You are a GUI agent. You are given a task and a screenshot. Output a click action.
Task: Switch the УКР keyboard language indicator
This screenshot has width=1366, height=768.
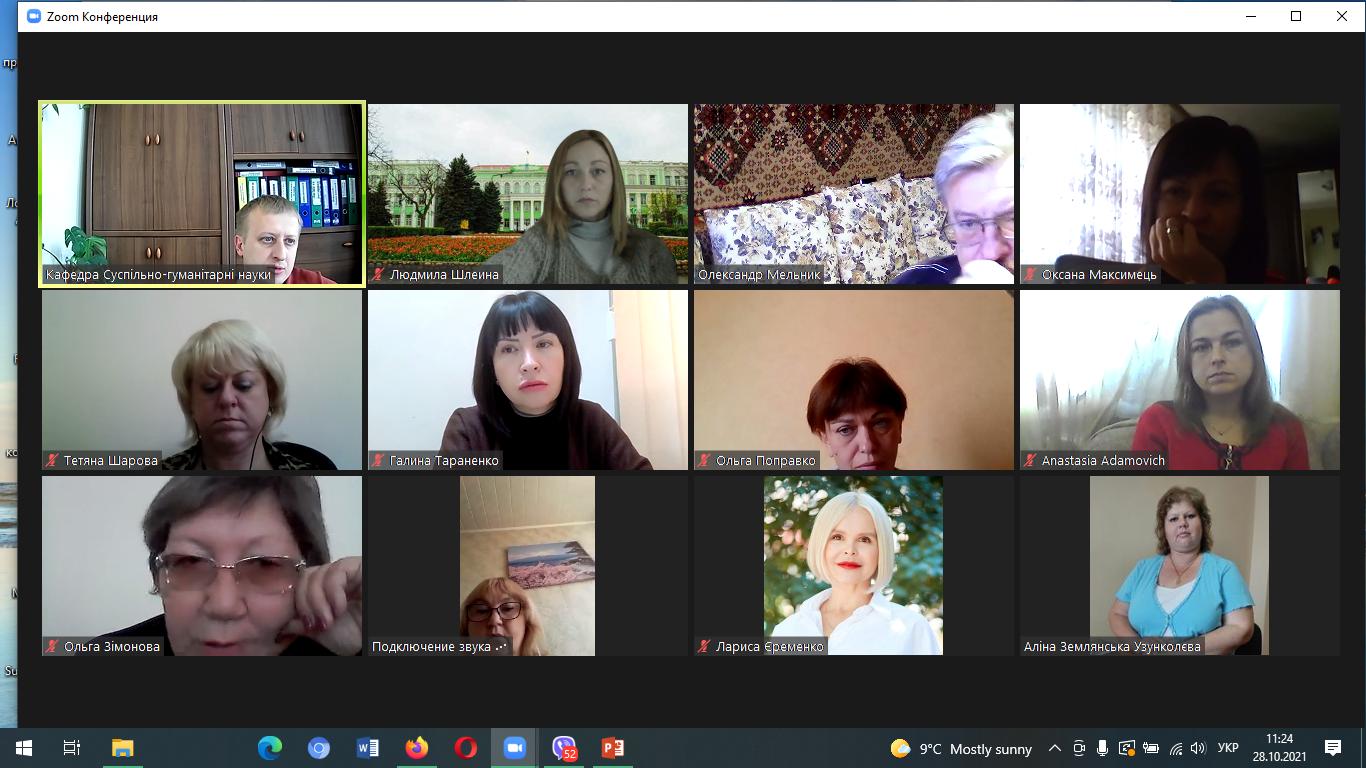coord(1229,748)
